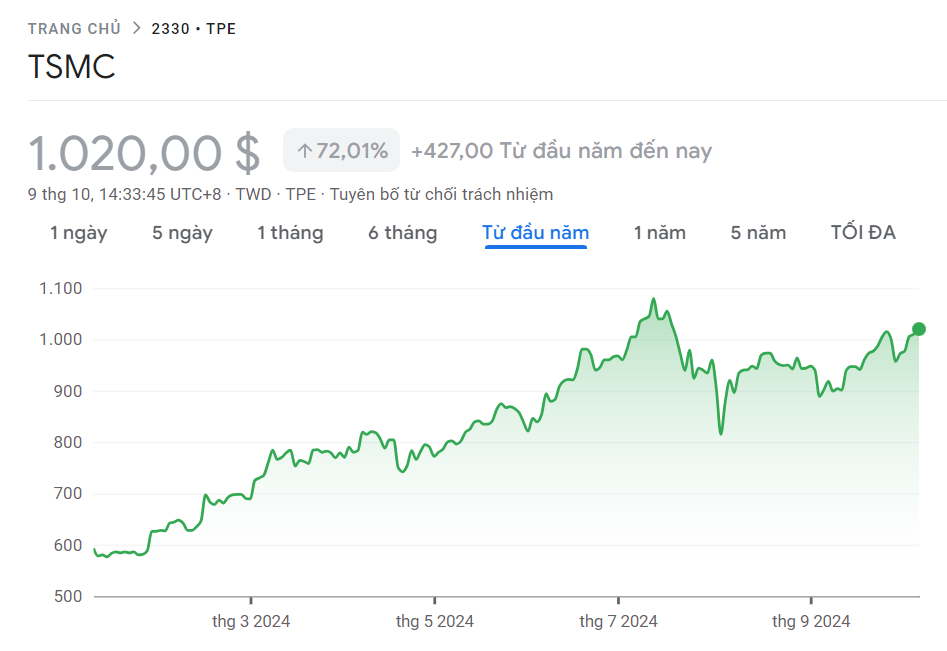Viewport: 947px width, 651px height.
Task: Click the breadcrumb chevron after TRANG CHỦ
Action: pyautogui.click(x=137, y=28)
